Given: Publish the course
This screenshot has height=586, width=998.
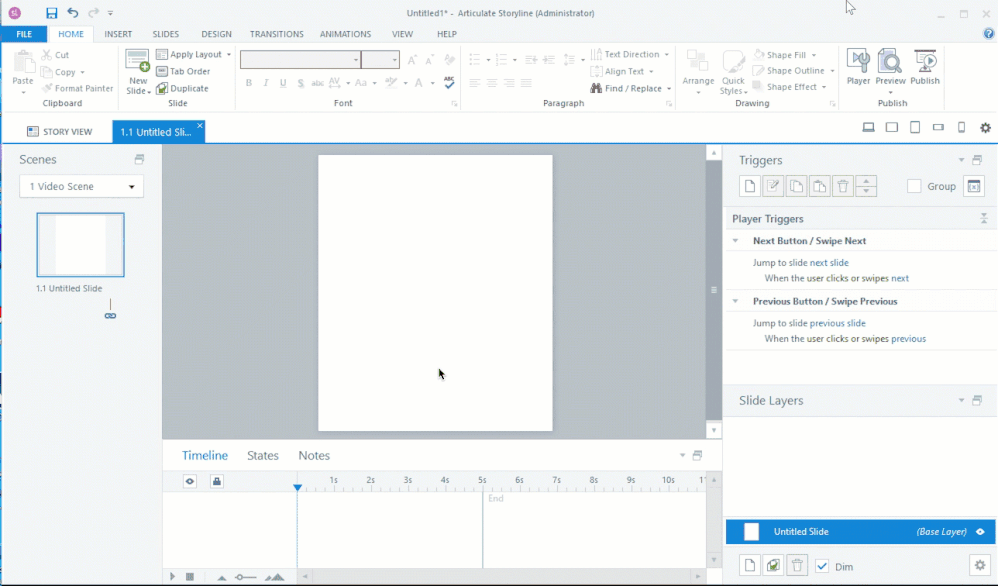Looking at the screenshot, I should (925, 67).
